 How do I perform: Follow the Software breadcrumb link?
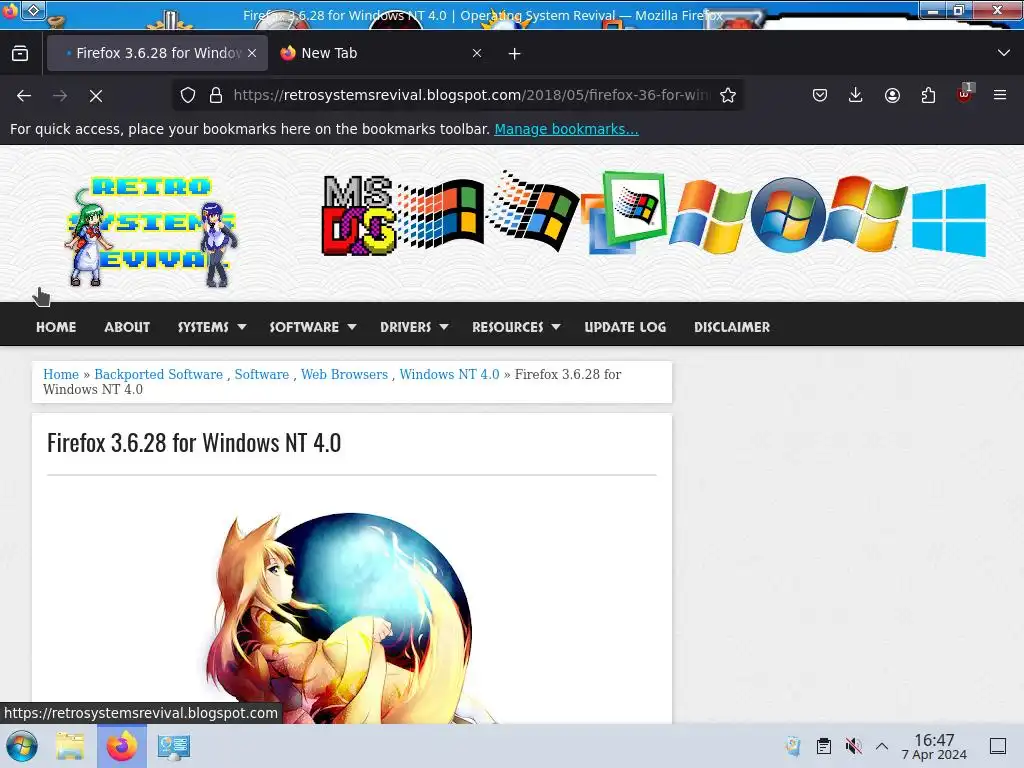pyautogui.click(x=261, y=374)
